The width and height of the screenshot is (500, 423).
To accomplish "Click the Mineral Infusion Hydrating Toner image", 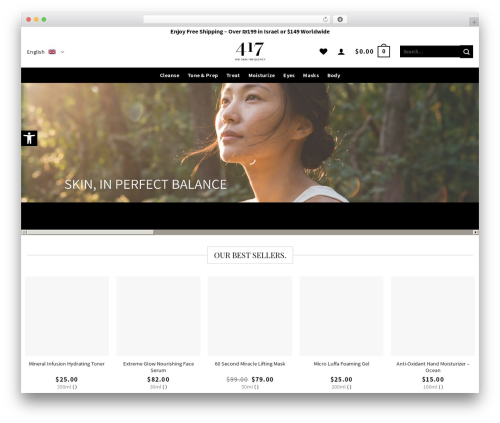I will tap(67, 316).
